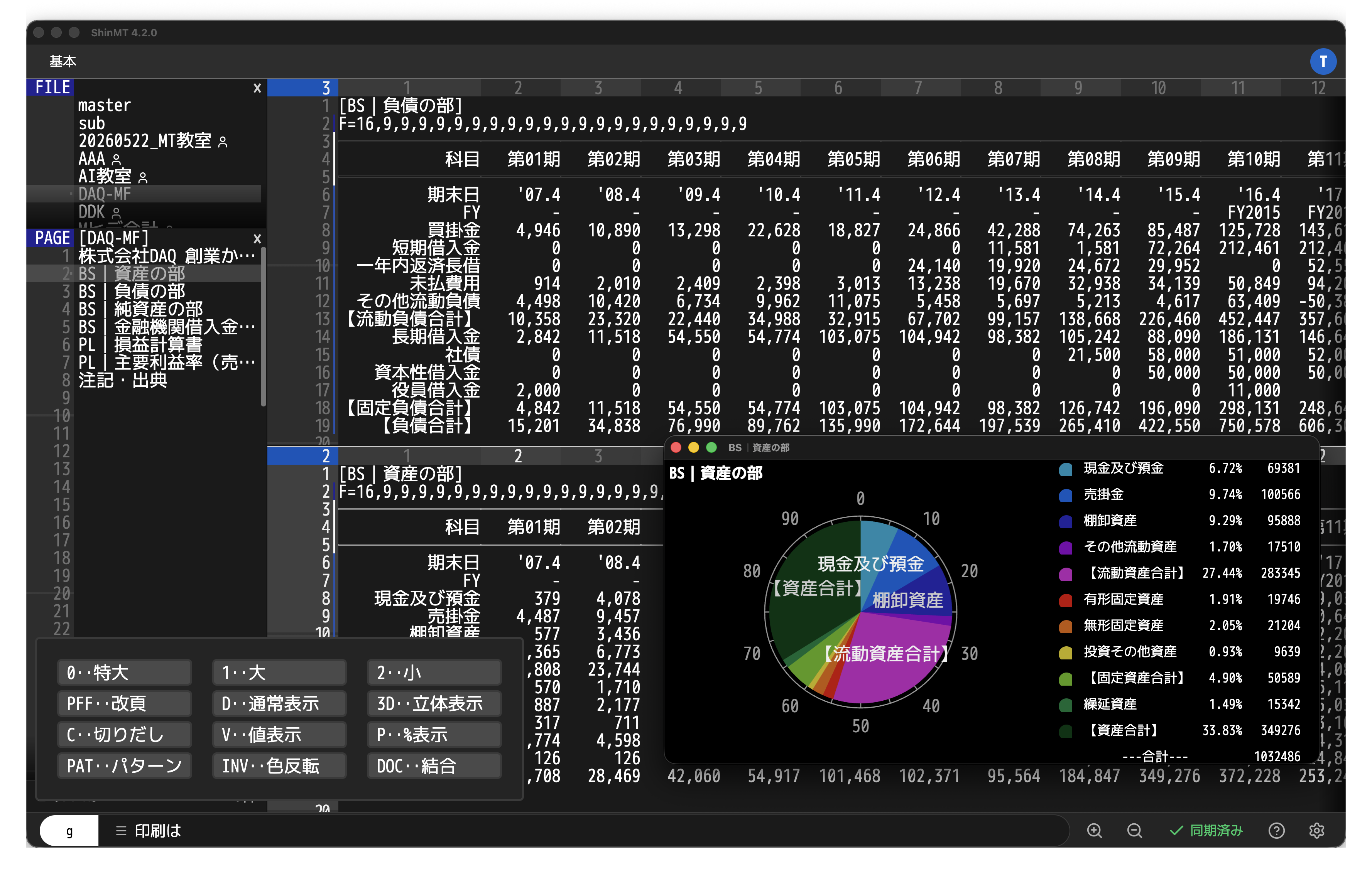Image resolution: width=1372 pixels, height=880 pixels.
Task: Click the user icon next to AI教室
Action: (143, 178)
